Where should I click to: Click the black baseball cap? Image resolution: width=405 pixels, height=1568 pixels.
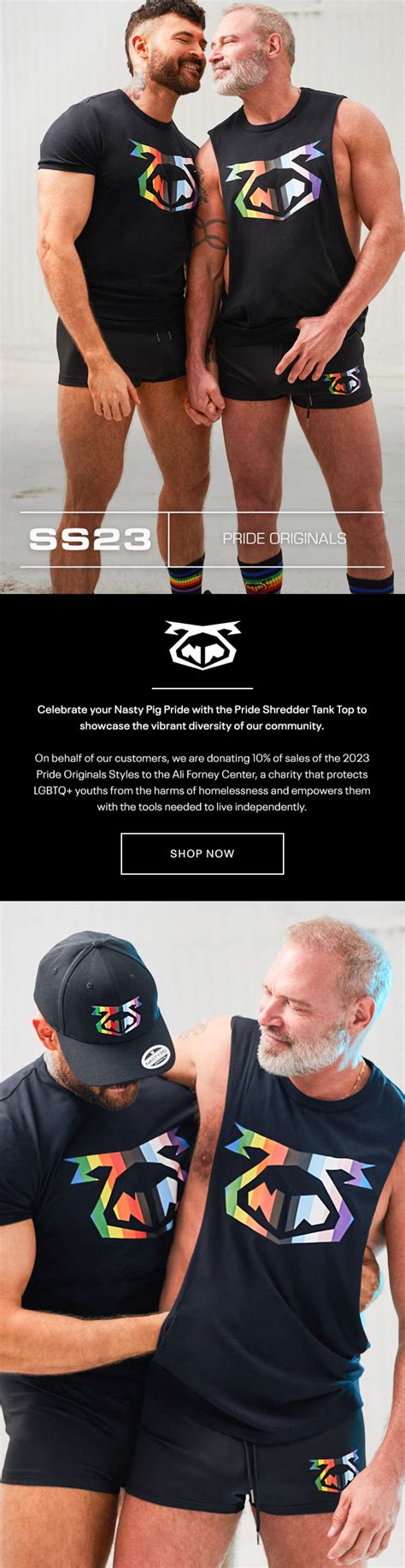point(103,1012)
